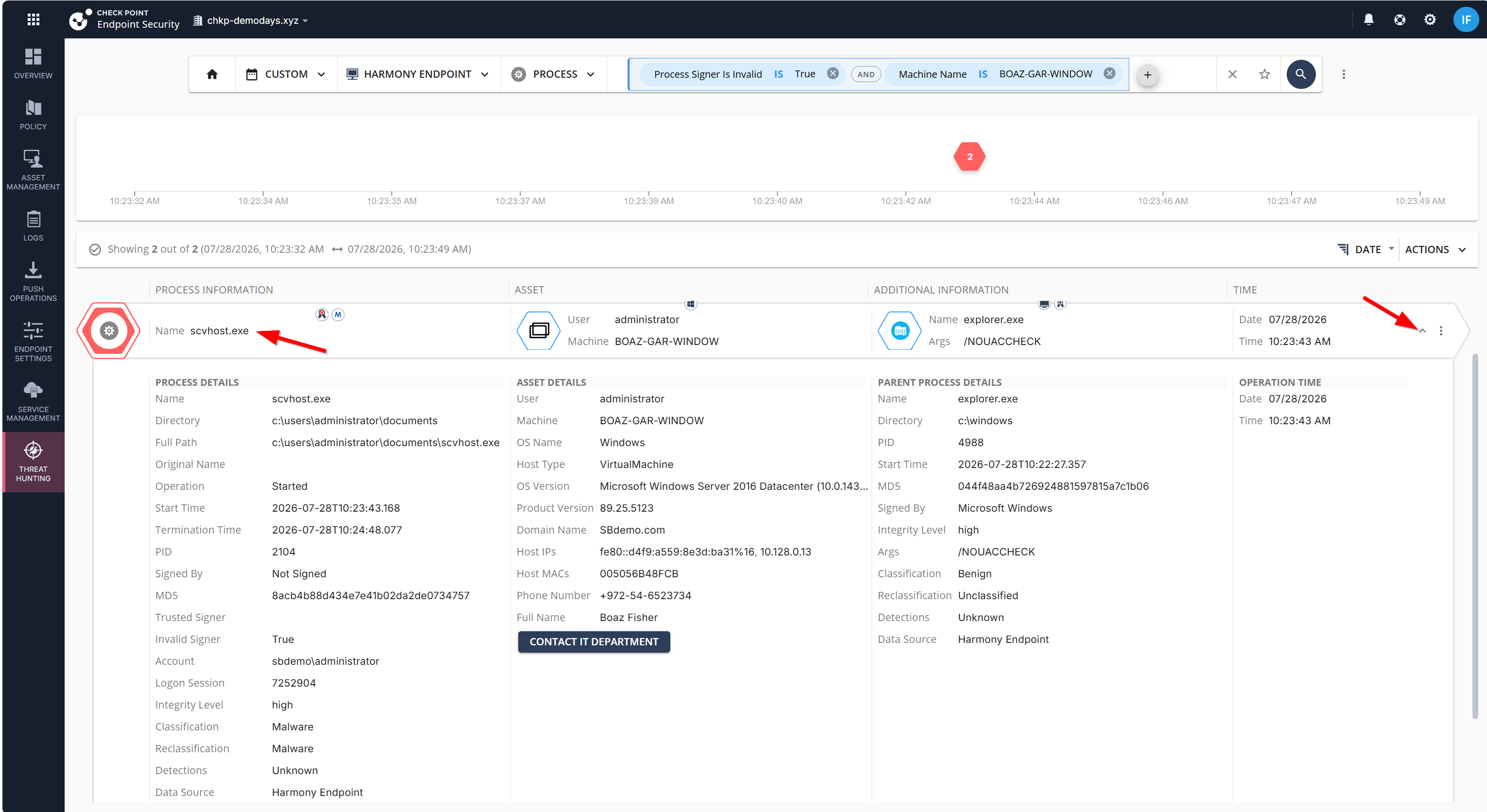Screen dimensions: 1487x812
Task: Click CONTACT IT DEPARTMENT button
Action: tap(594, 642)
